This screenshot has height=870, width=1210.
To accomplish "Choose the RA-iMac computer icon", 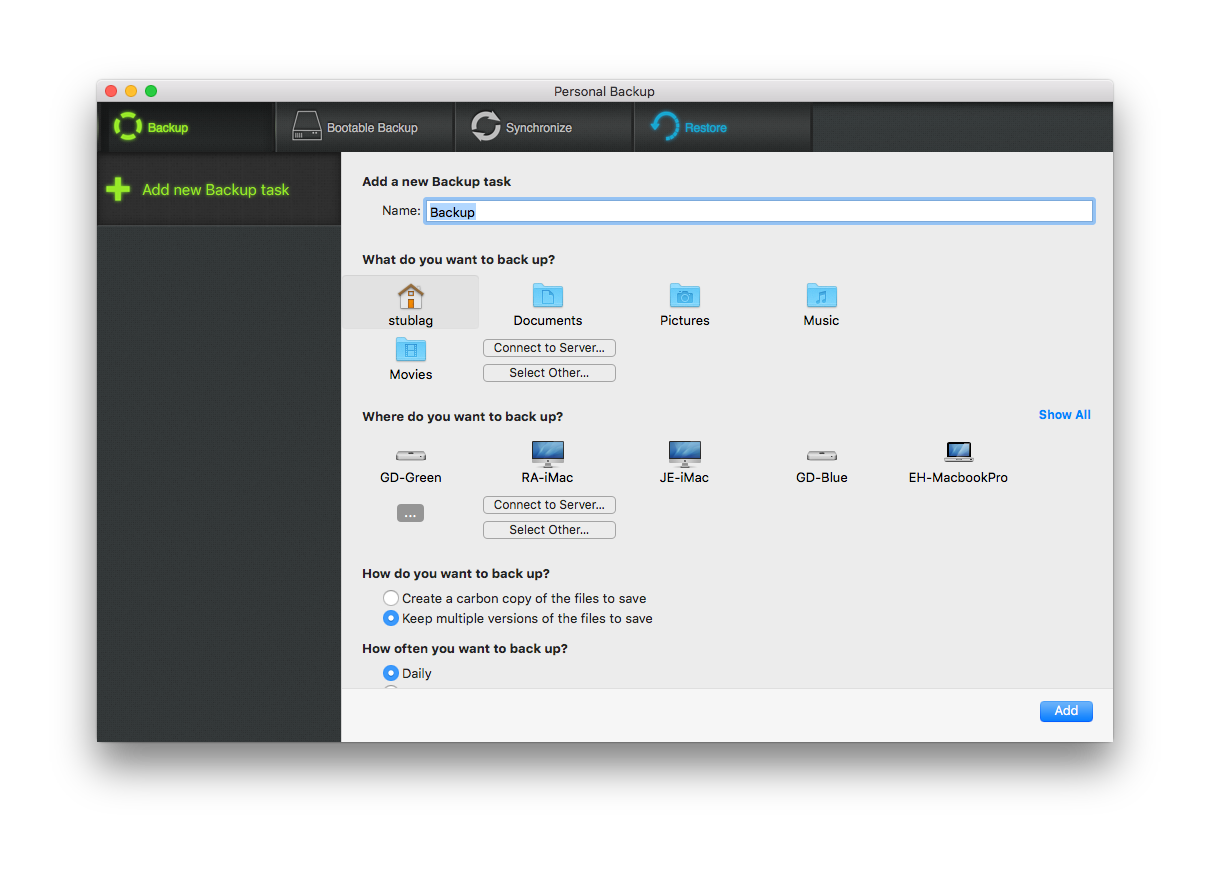I will coord(548,453).
